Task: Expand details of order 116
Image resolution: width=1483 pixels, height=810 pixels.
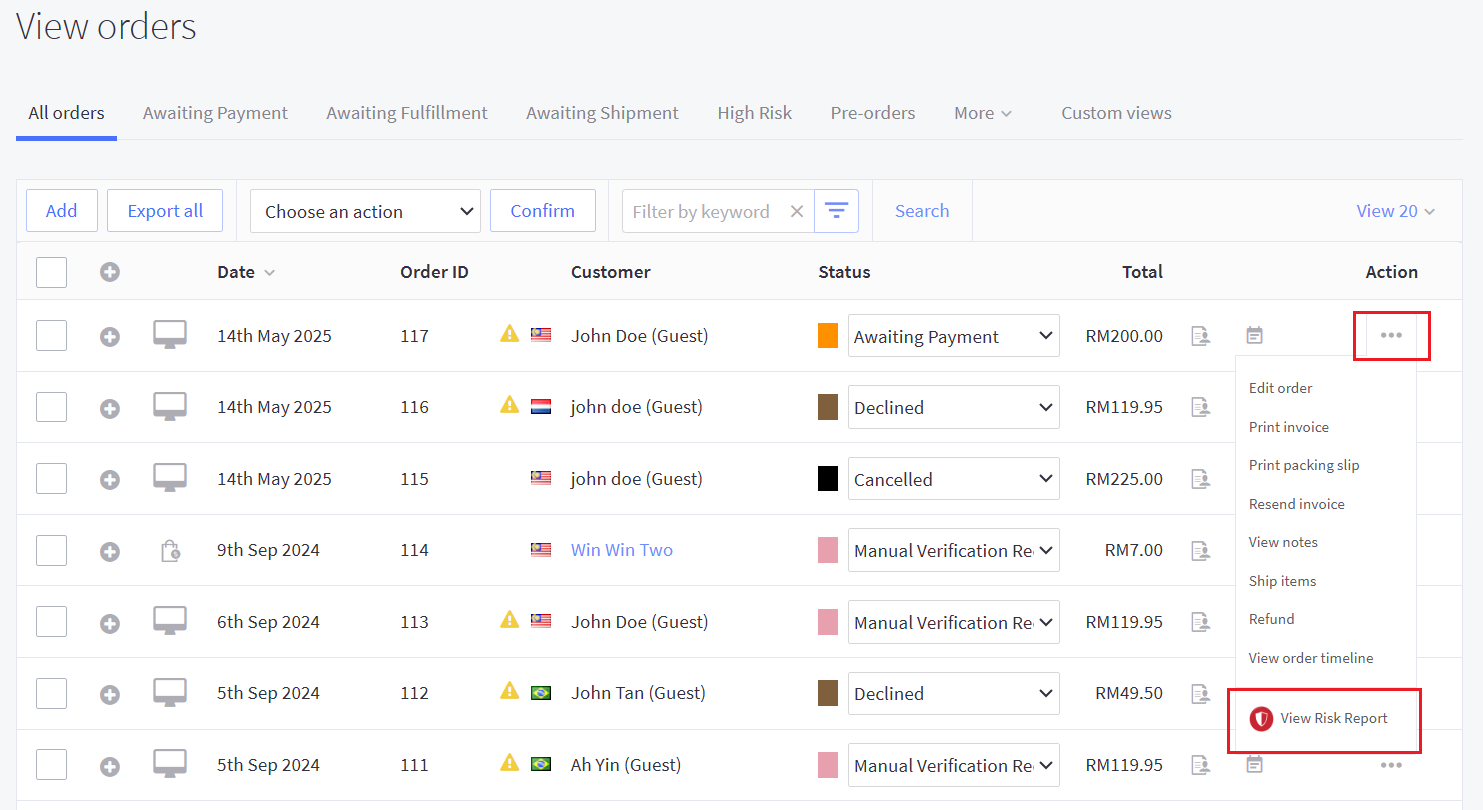Action: [110, 408]
